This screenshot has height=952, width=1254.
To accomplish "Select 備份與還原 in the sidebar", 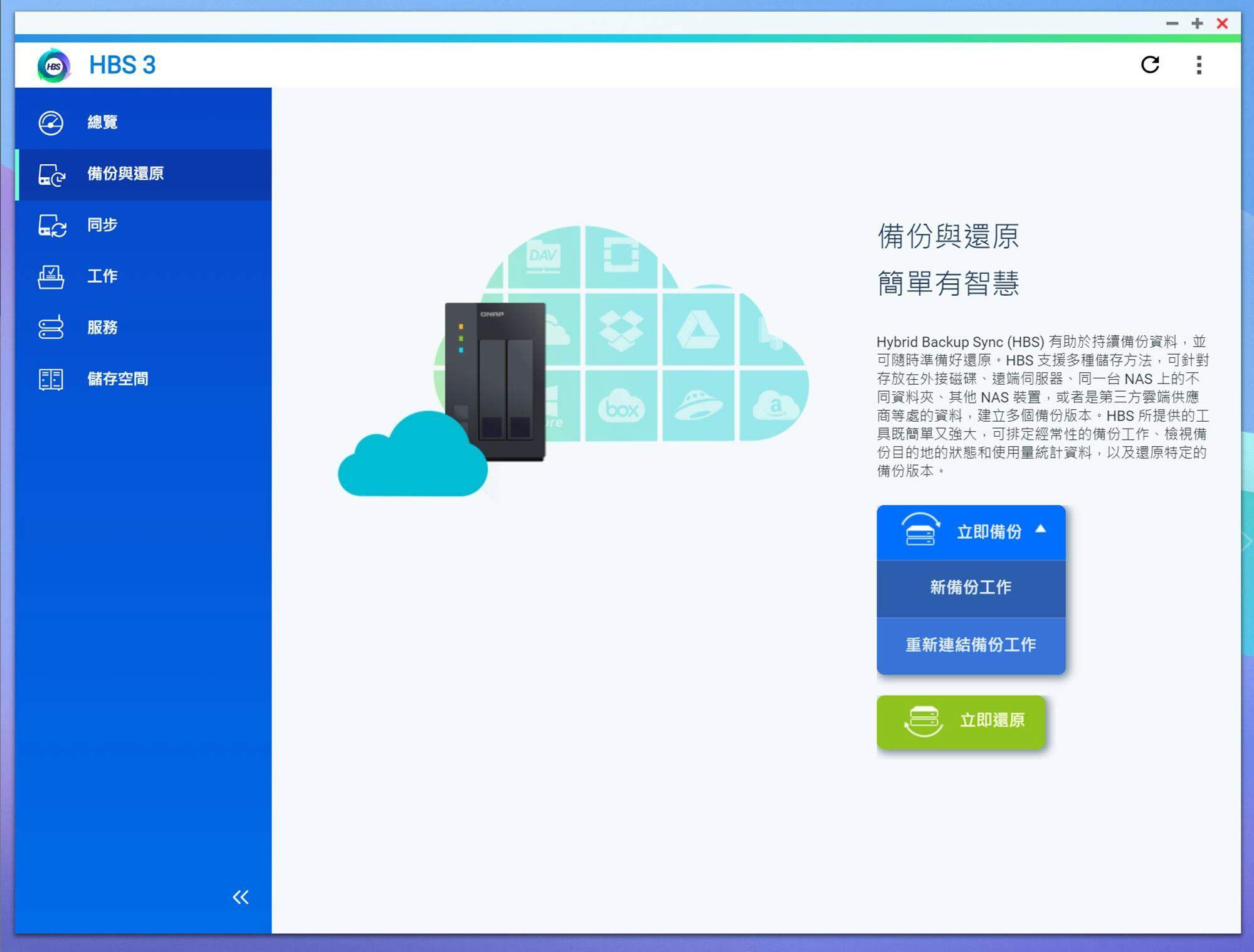I will [x=144, y=174].
